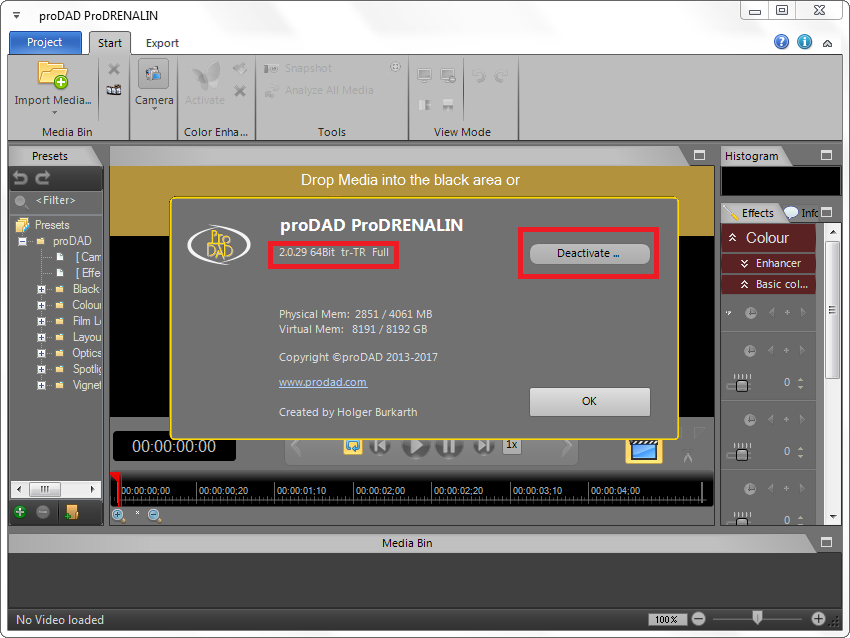Click the remove media X icon
This screenshot has width=850, height=638.
pyautogui.click(x=114, y=69)
